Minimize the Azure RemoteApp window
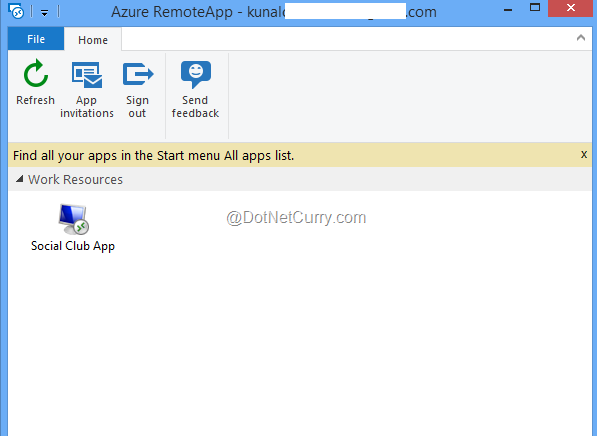The height and width of the screenshot is (436, 597). tap(508, 9)
